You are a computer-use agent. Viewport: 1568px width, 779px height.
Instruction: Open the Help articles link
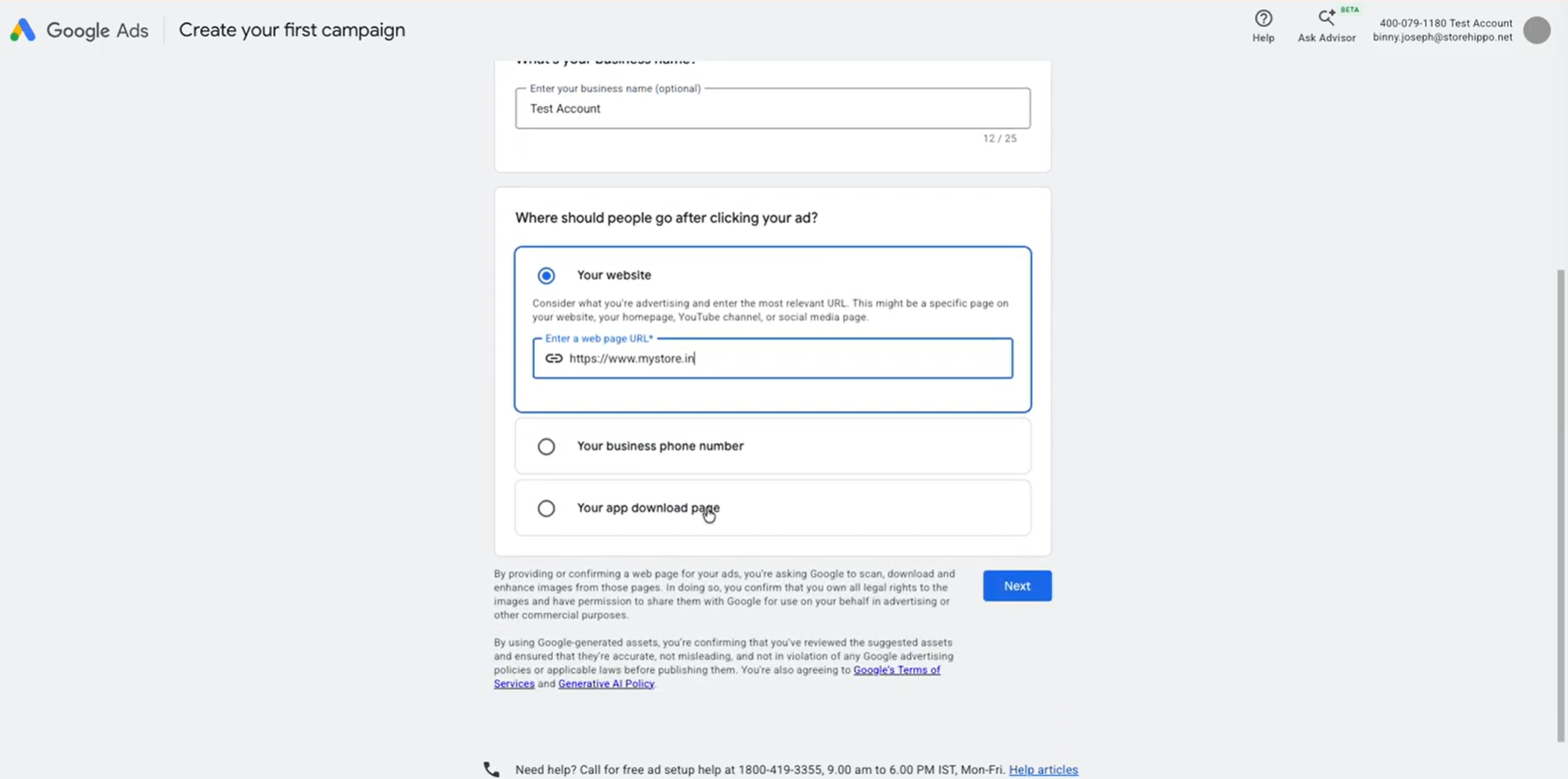point(1044,770)
